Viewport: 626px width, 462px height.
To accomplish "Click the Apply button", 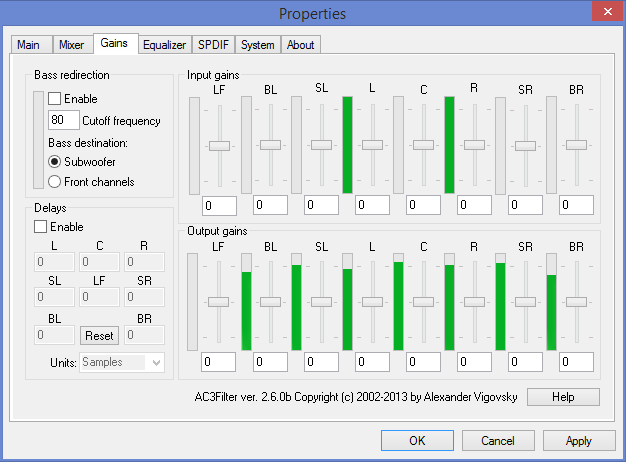I will point(578,440).
